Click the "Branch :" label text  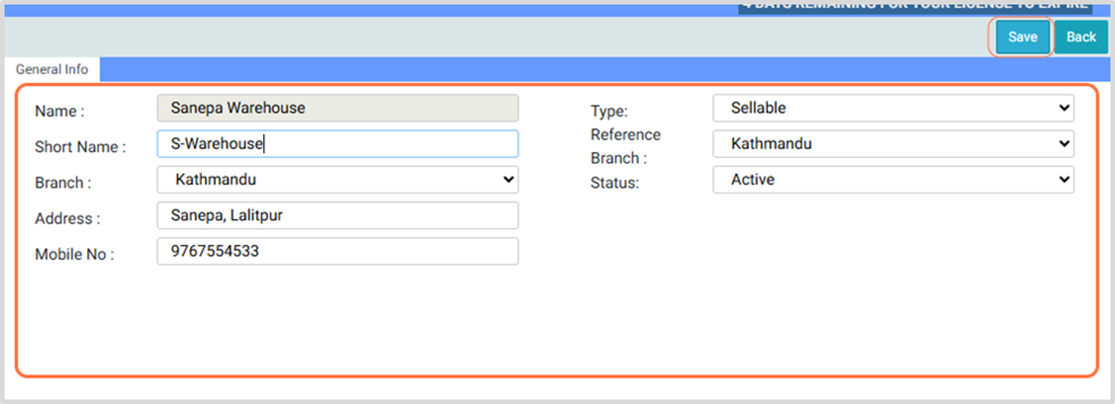[x=63, y=183]
